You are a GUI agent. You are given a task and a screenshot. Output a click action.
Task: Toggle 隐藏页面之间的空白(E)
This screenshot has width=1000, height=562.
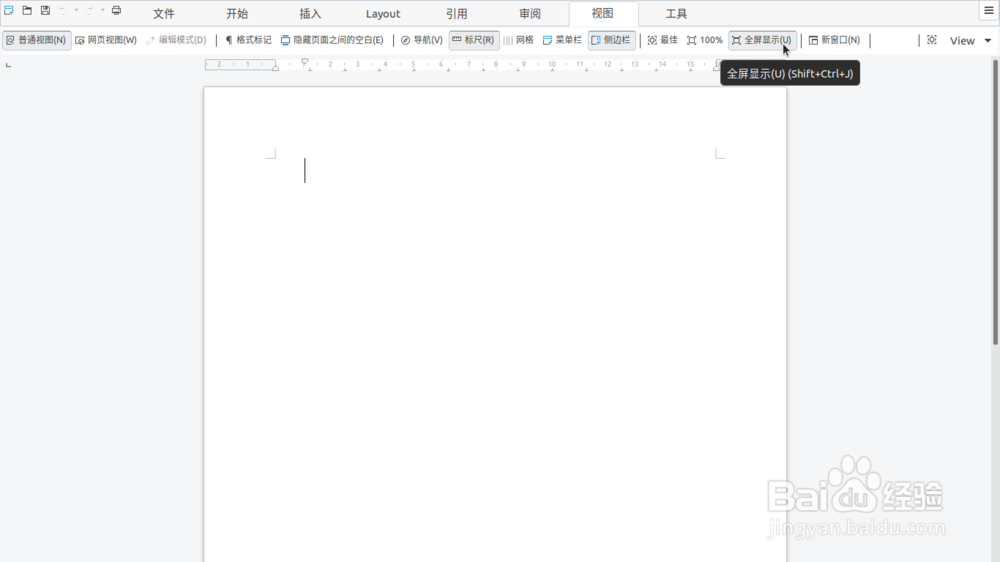pyautogui.click(x=332, y=40)
